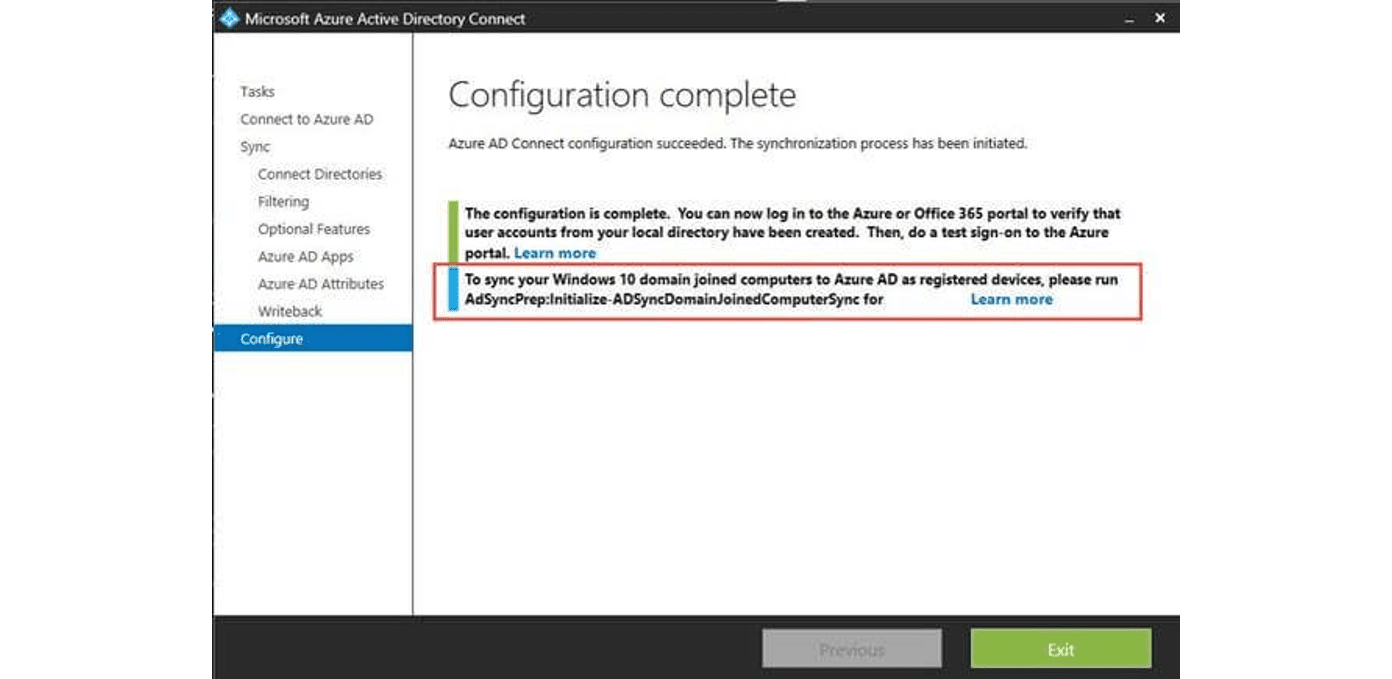Select the Azure AD Attributes step
Screen dimensions: 1392x679
(321, 284)
